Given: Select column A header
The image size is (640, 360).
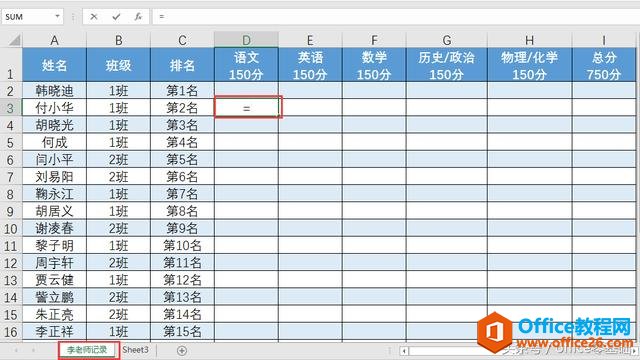Looking at the screenshot, I should point(54,40).
